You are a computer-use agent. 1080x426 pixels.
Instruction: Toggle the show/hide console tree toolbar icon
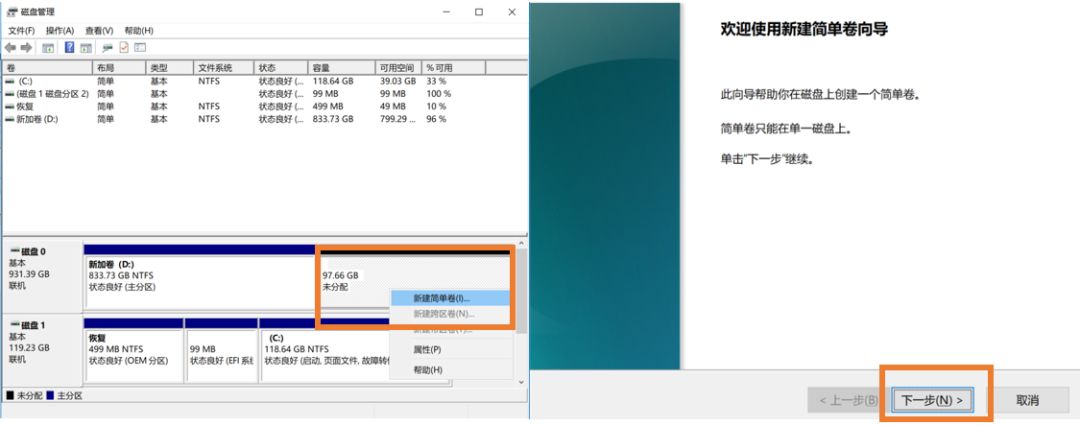(x=48, y=48)
